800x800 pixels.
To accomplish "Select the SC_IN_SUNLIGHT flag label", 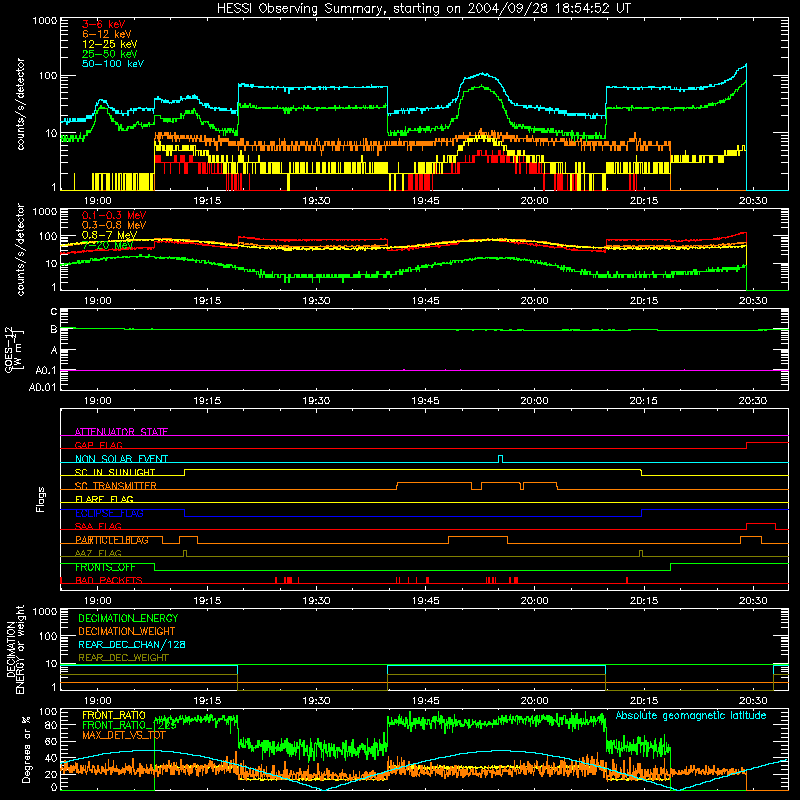I will click(x=115, y=472).
